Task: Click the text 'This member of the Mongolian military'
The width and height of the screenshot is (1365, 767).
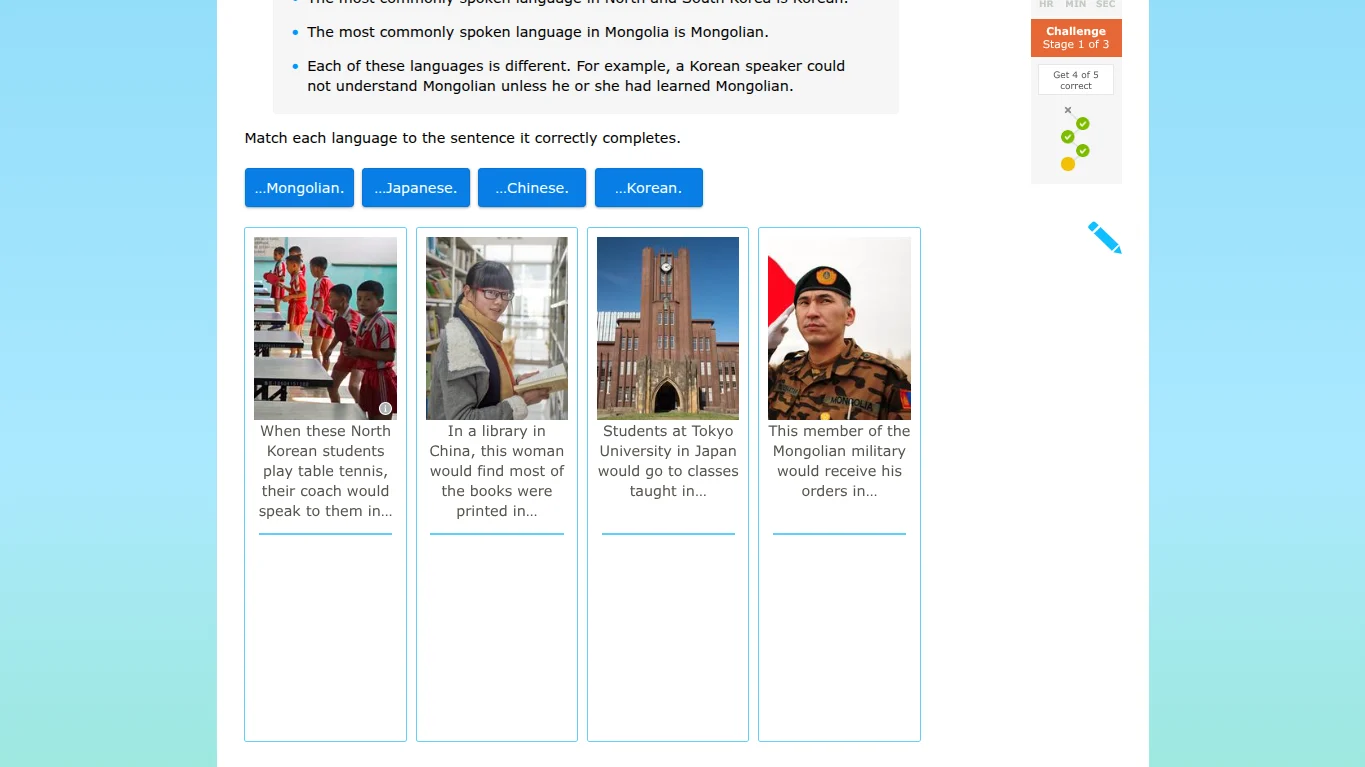Action: point(839,441)
